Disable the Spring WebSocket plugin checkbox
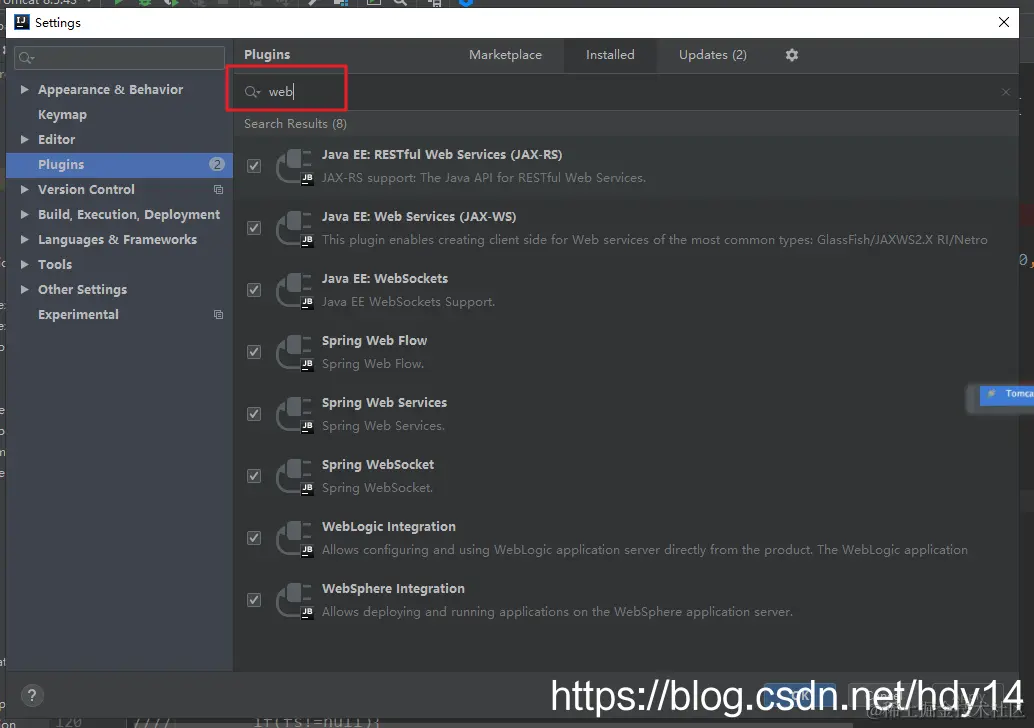This screenshot has width=1034, height=728. 254,476
